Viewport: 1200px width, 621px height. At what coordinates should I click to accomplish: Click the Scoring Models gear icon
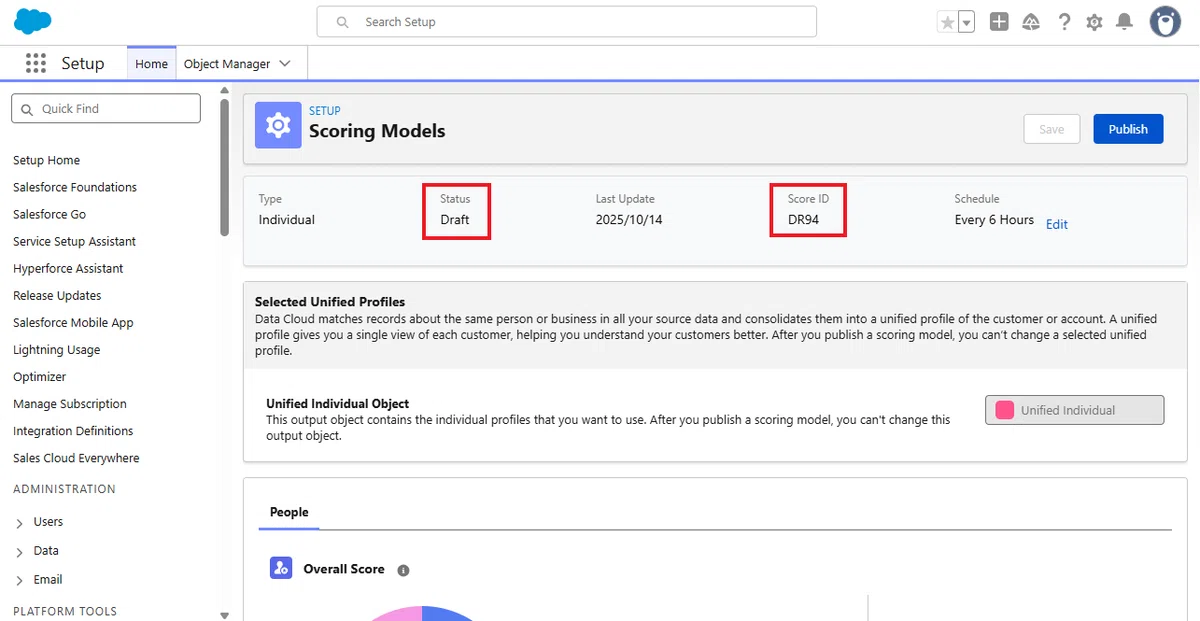[278, 125]
